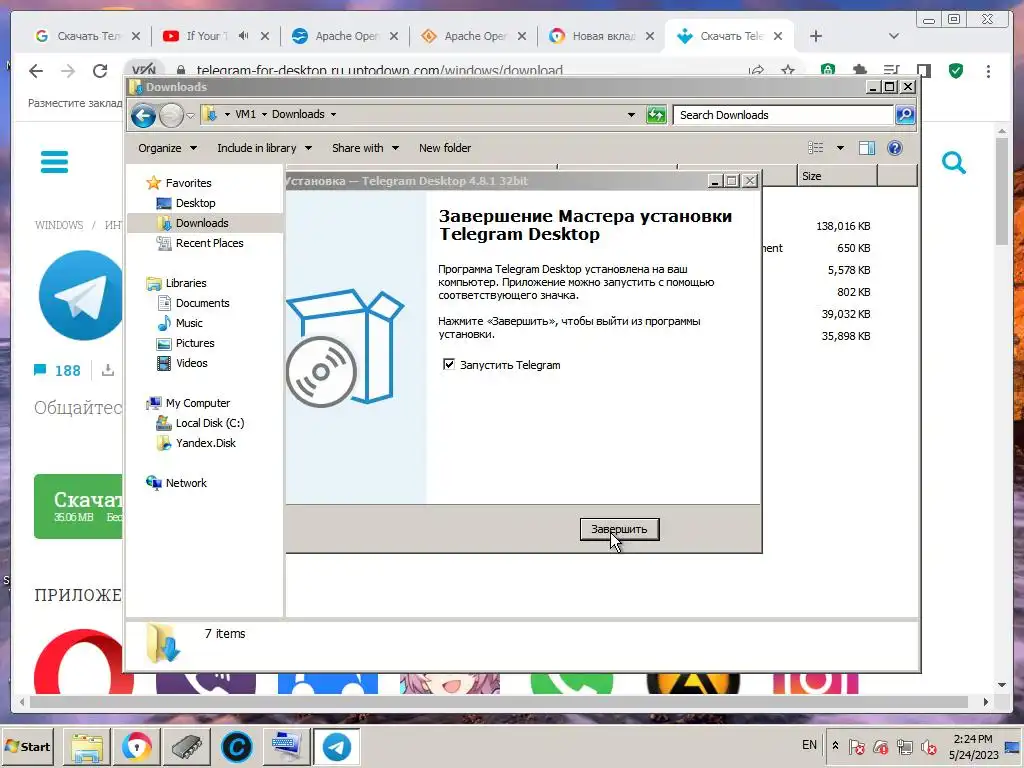Click the share icon in address bar
This screenshot has height=768, width=1024.
coord(756,70)
